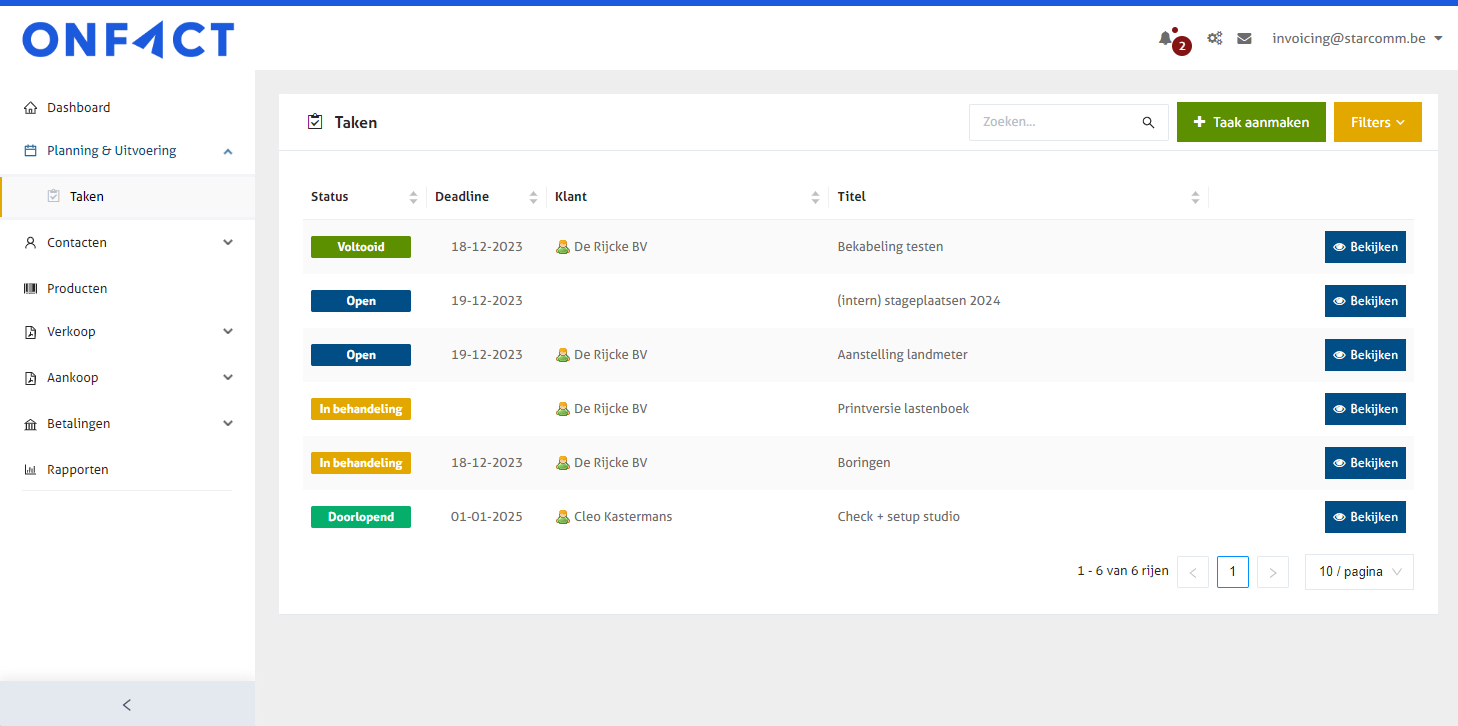Screen dimensions: 1458x726
Task: Click the Taak aanmaken button
Action: [x=1250, y=122]
